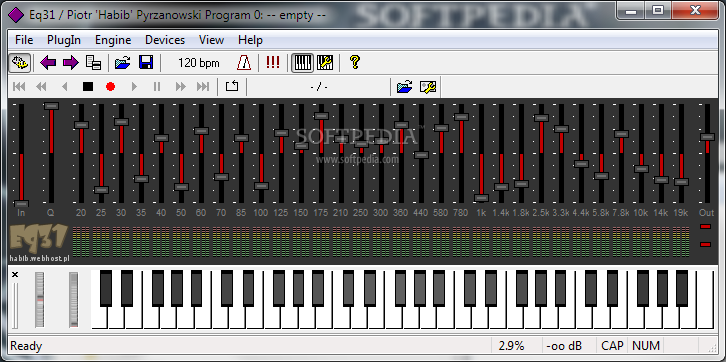726x362 pixels.
Task: Click the red triple exclamation panic icon
Action: tap(273, 62)
